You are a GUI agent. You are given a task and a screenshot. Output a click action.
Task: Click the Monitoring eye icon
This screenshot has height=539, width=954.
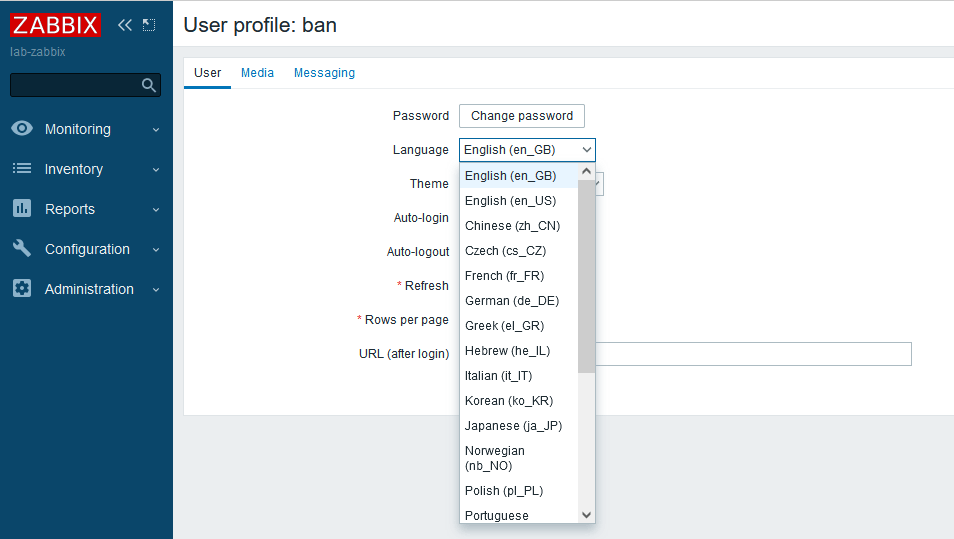[x=22, y=129]
